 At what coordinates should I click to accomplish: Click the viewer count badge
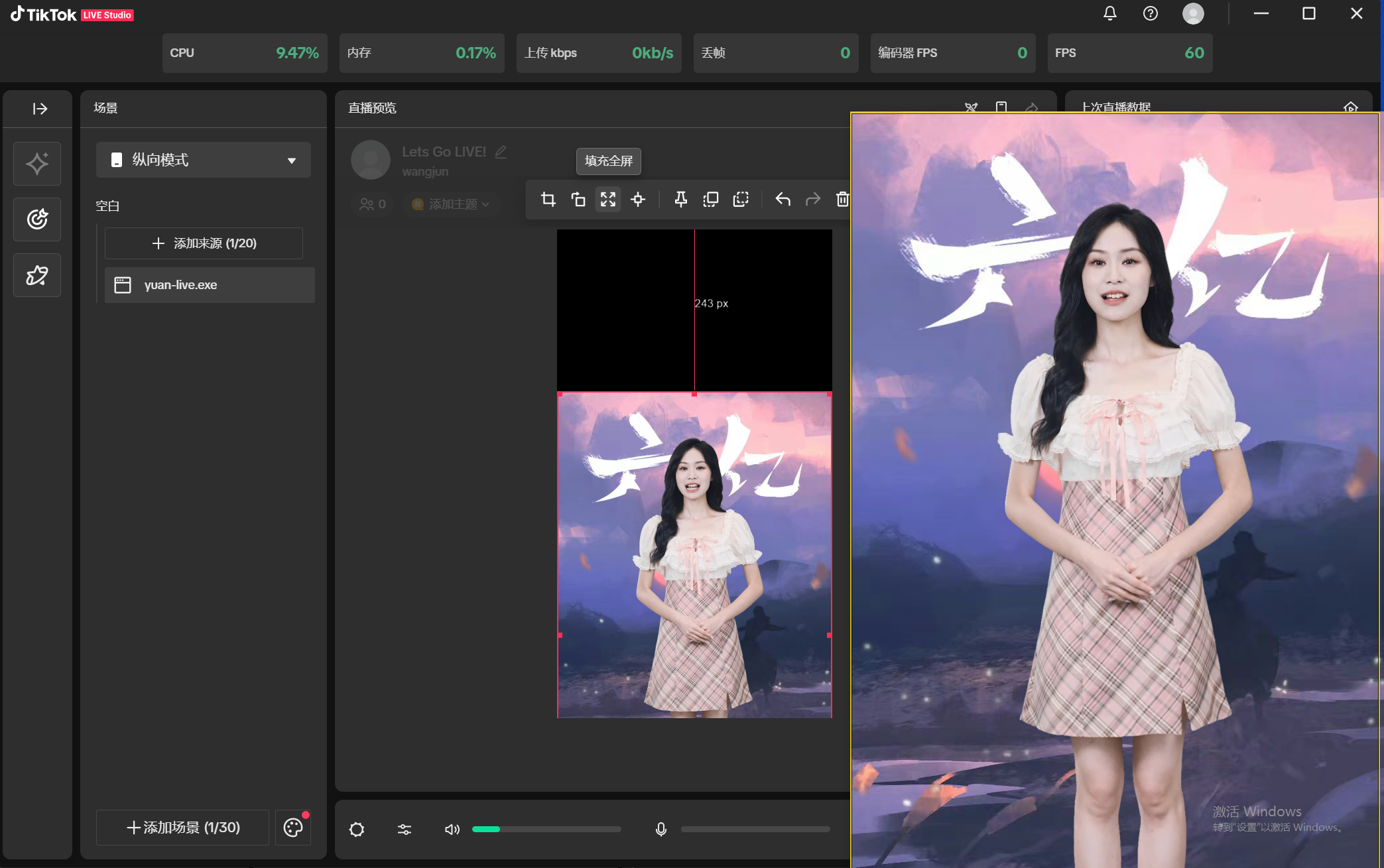[x=373, y=204]
